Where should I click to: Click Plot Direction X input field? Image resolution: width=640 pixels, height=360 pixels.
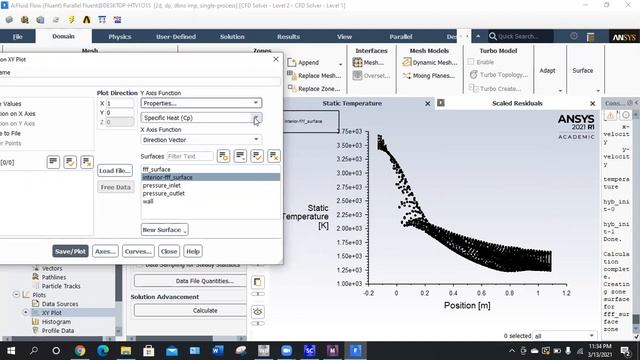point(120,104)
